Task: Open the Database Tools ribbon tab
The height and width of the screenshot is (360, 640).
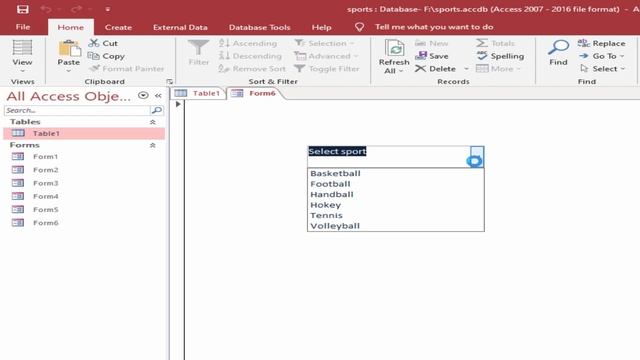Action: pos(260,27)
